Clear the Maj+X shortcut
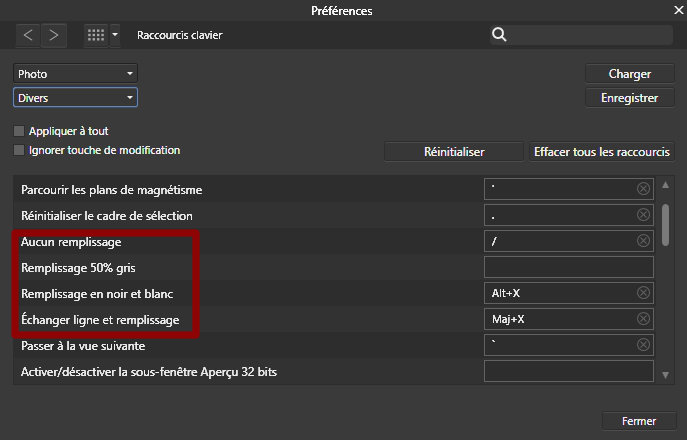This screenshot has height=440, width=687. 643,319
